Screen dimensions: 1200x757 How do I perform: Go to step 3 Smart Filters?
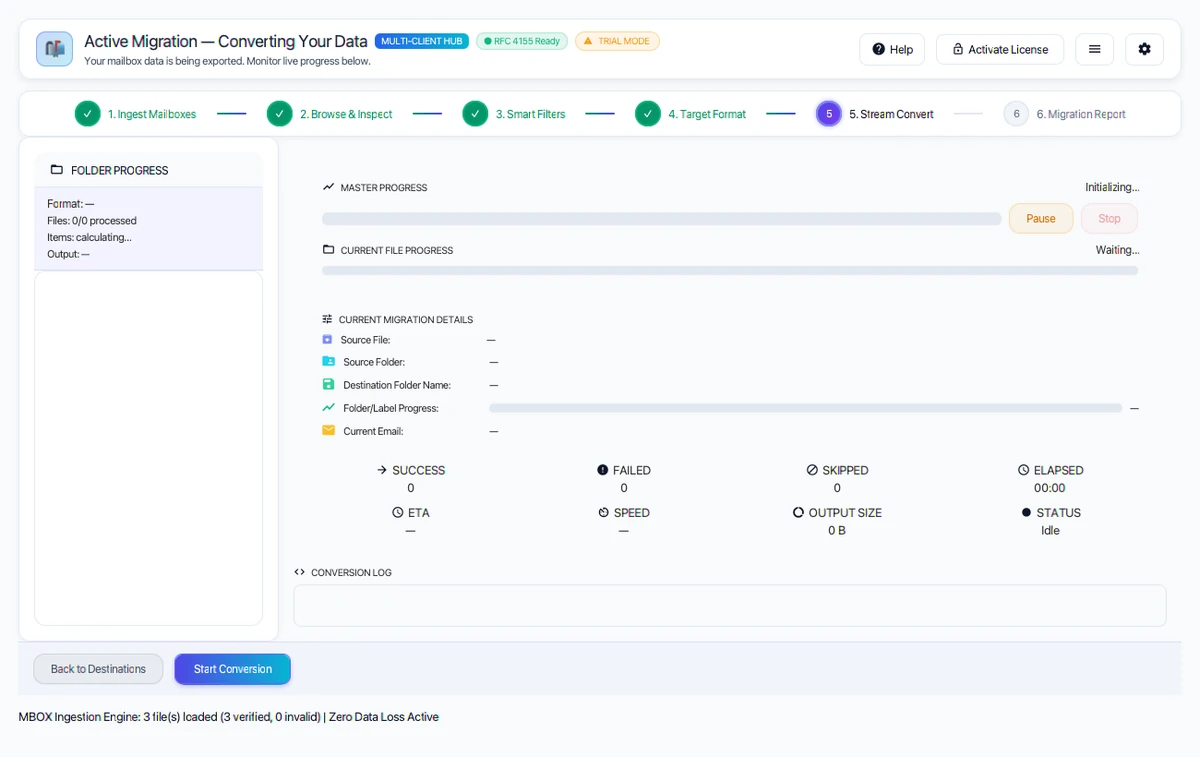[513, 114]
